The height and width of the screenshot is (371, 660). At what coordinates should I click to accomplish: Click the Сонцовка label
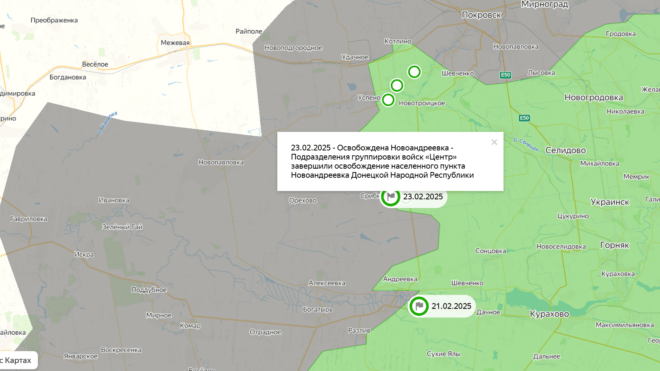490,251
